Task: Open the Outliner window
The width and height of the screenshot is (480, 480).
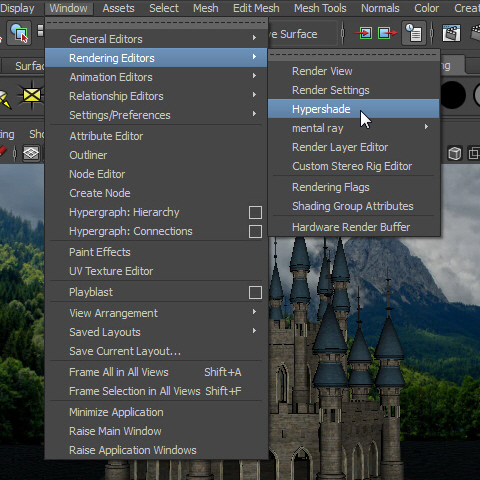Action: point(156,155)
